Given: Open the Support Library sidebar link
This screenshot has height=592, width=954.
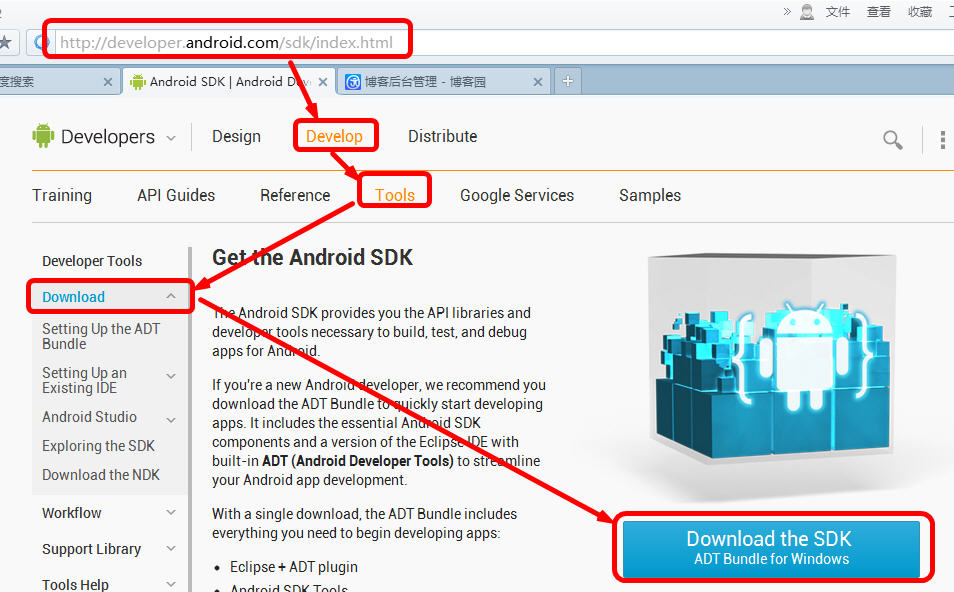Looking at the screenshot, I should point(91,549).
